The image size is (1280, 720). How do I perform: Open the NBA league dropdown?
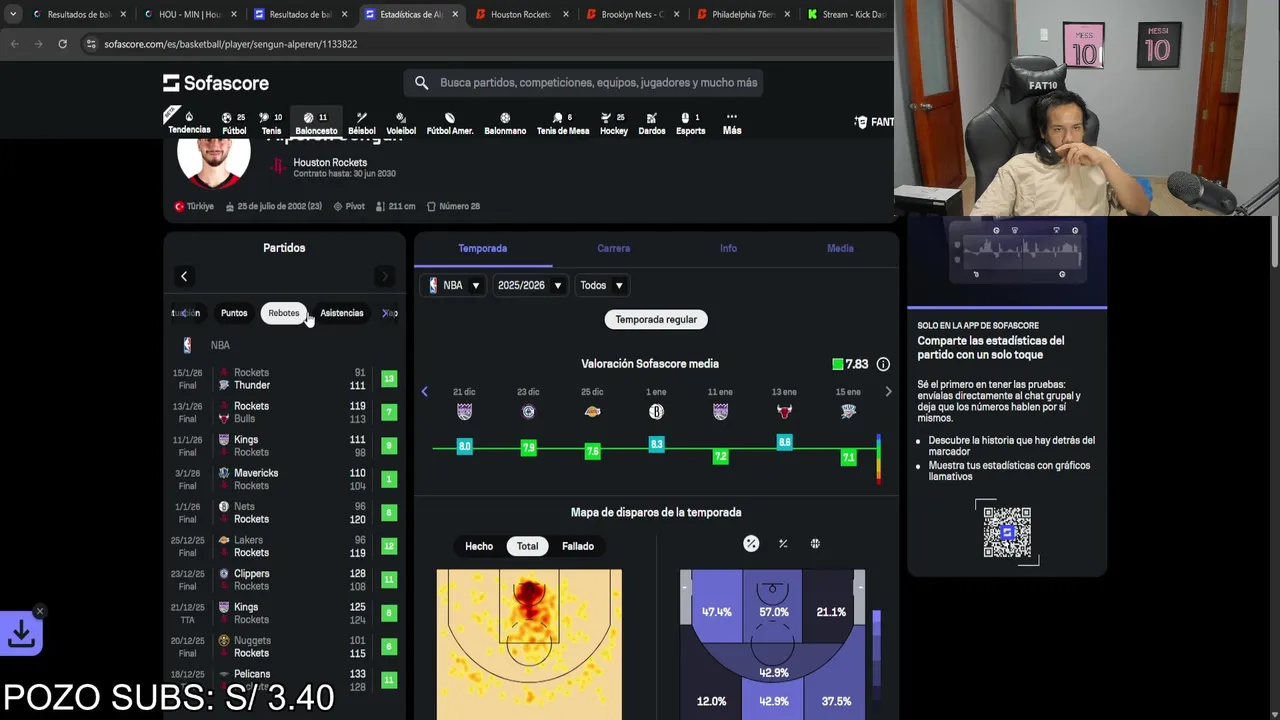[454, 285]
